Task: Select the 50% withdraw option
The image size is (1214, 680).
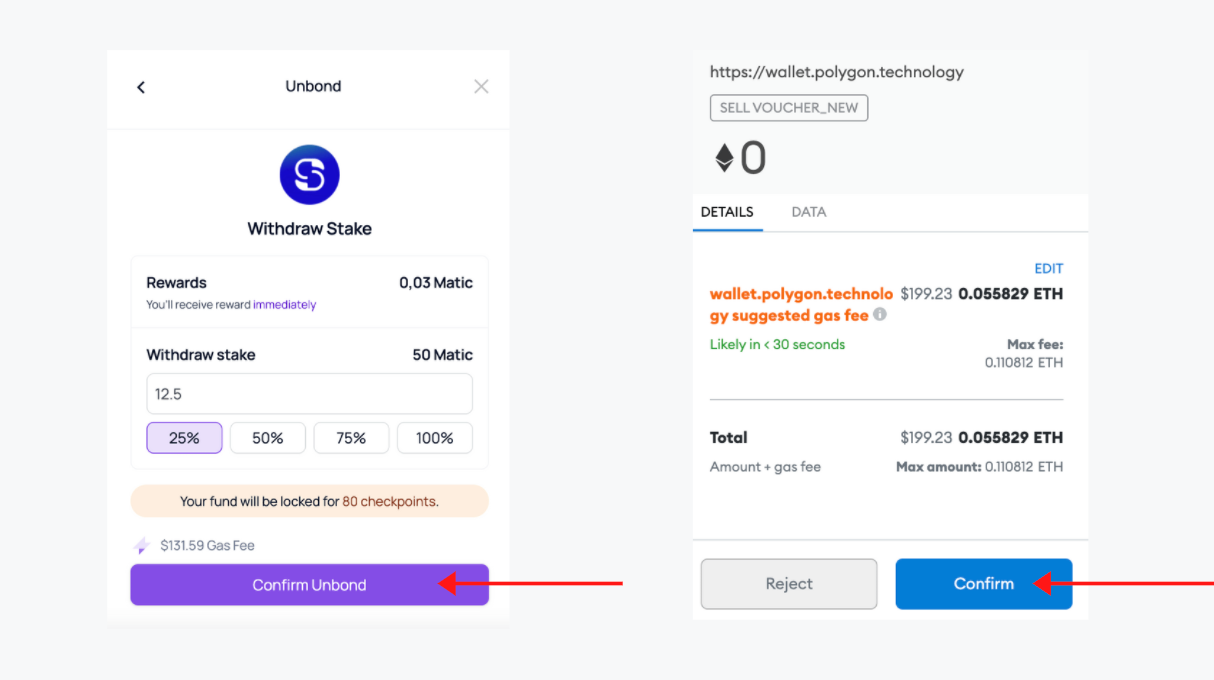Action: click(x=267, y=437)
